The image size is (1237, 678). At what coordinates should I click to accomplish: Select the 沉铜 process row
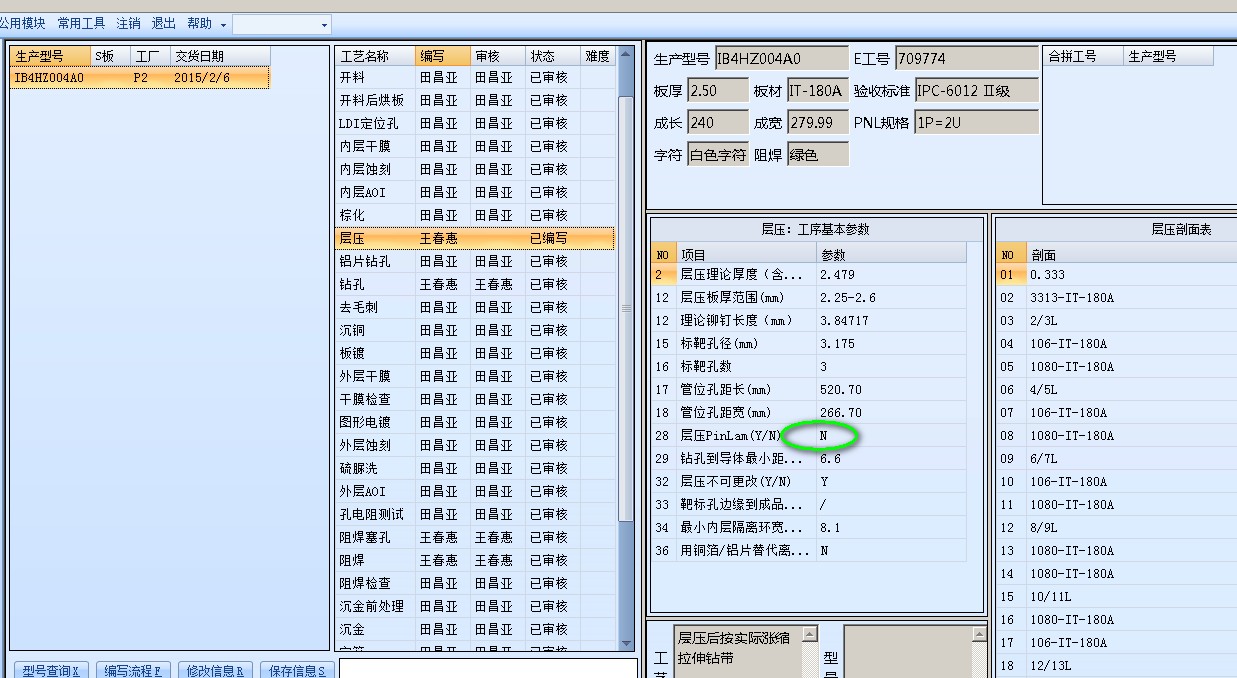pyautogui.click(x=475, y=330)
